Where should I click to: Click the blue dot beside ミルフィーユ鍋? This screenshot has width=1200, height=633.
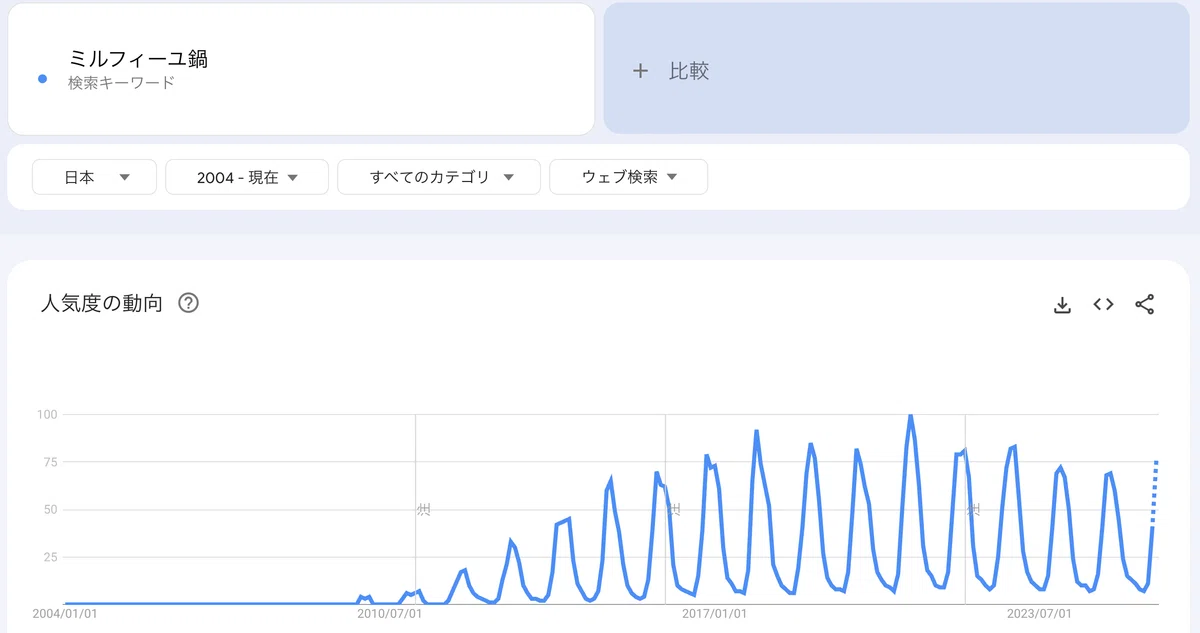click(42, 79)
